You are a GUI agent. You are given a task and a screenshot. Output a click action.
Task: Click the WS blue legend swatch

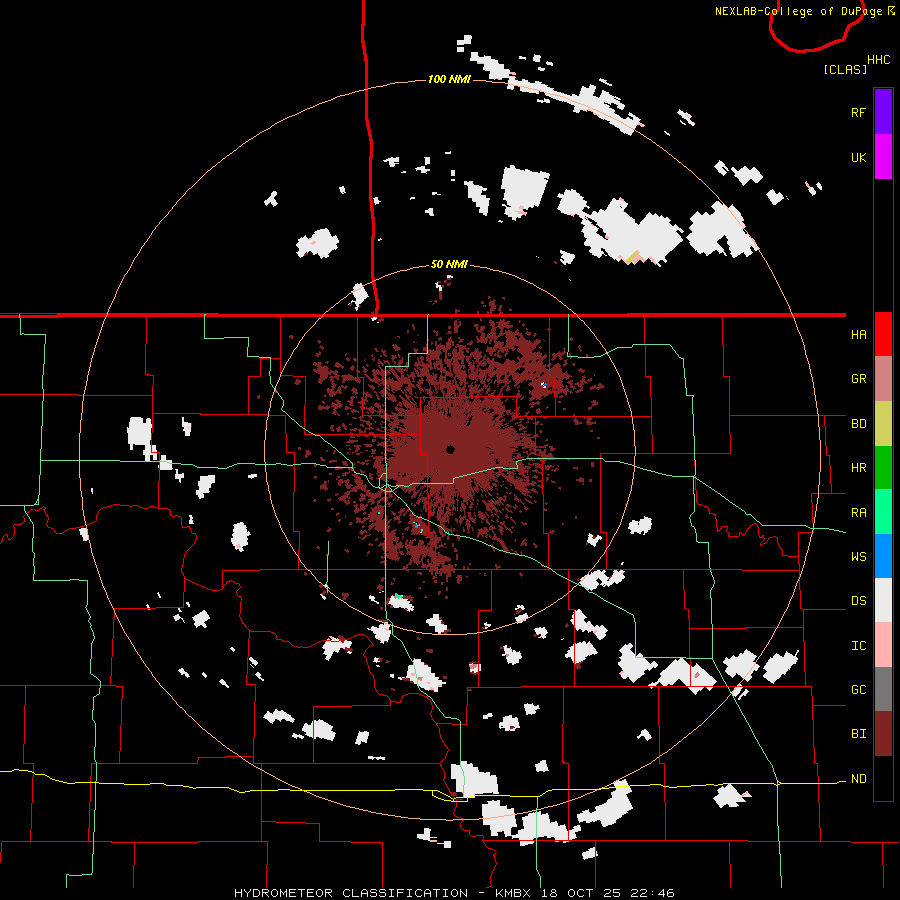pos(883,556)
